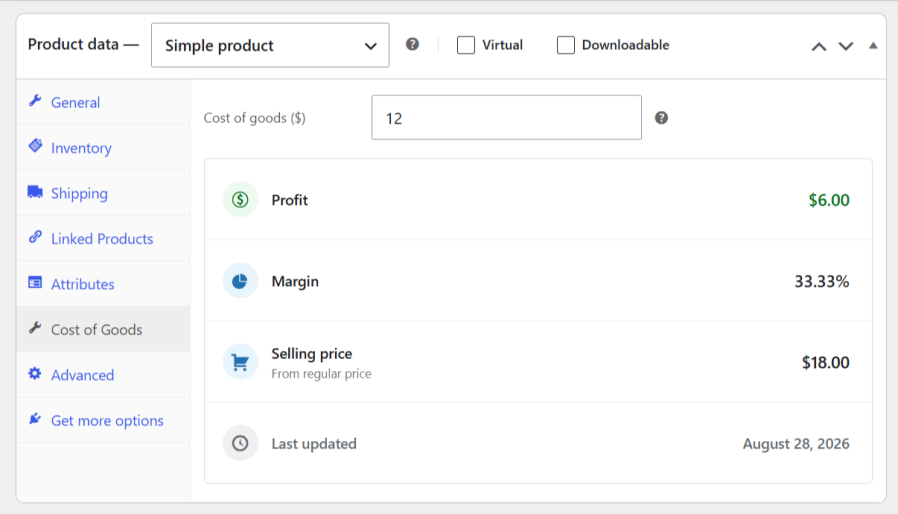The image size is (898, 514).
Task: Go to the Shipping tab
Action: pos(104,193)
